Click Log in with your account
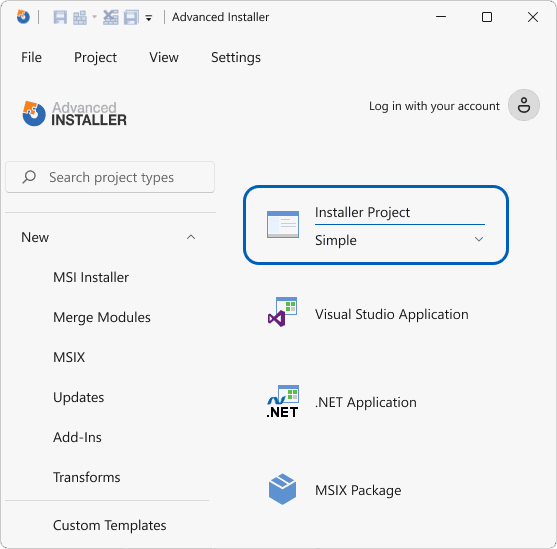This screenshot has height=549, width=557. point(434,106)
